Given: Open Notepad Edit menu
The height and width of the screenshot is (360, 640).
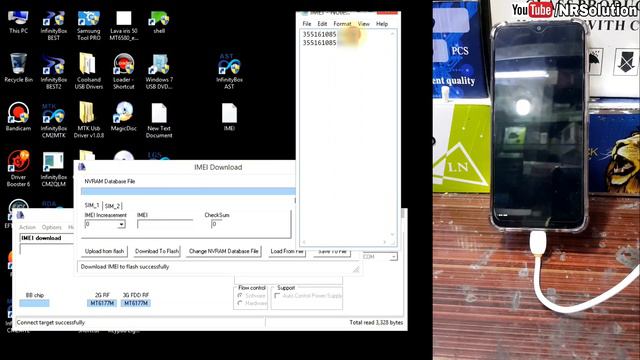Looking at the screenshot, I should tap(322, 24).
